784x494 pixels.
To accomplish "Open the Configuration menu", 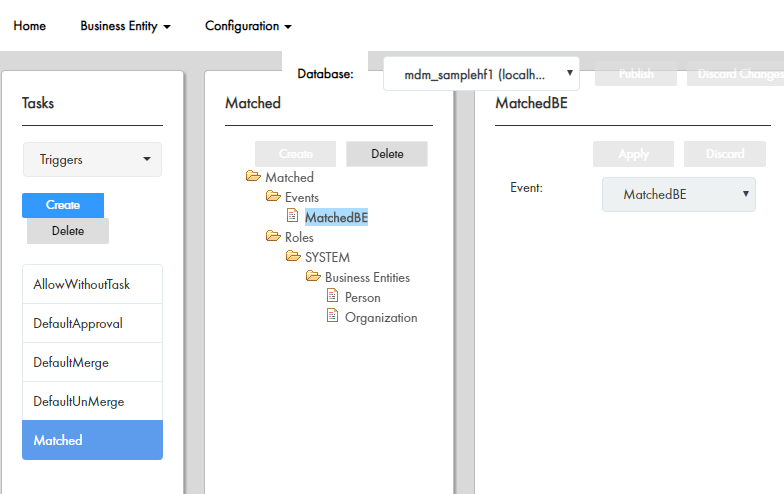I will tap(248, 26).
